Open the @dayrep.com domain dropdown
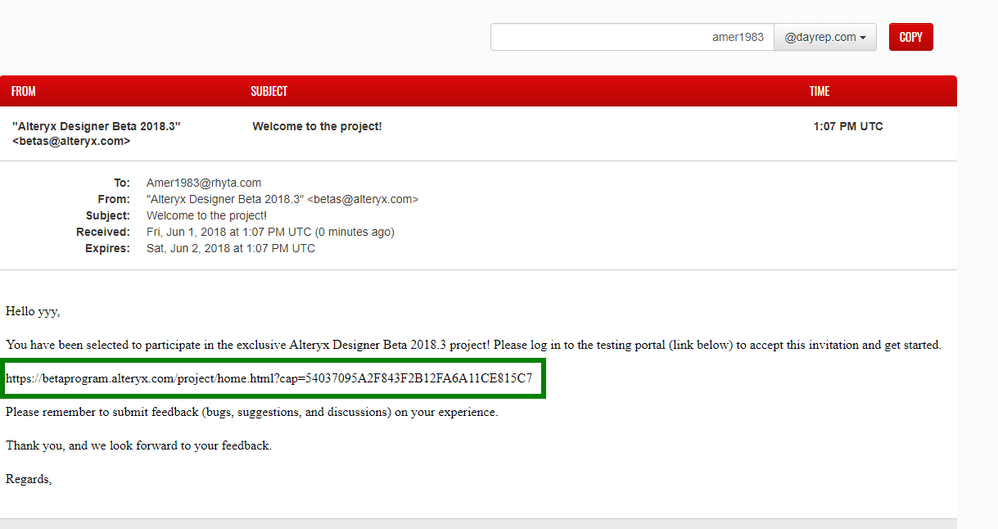 click(825, 37)
